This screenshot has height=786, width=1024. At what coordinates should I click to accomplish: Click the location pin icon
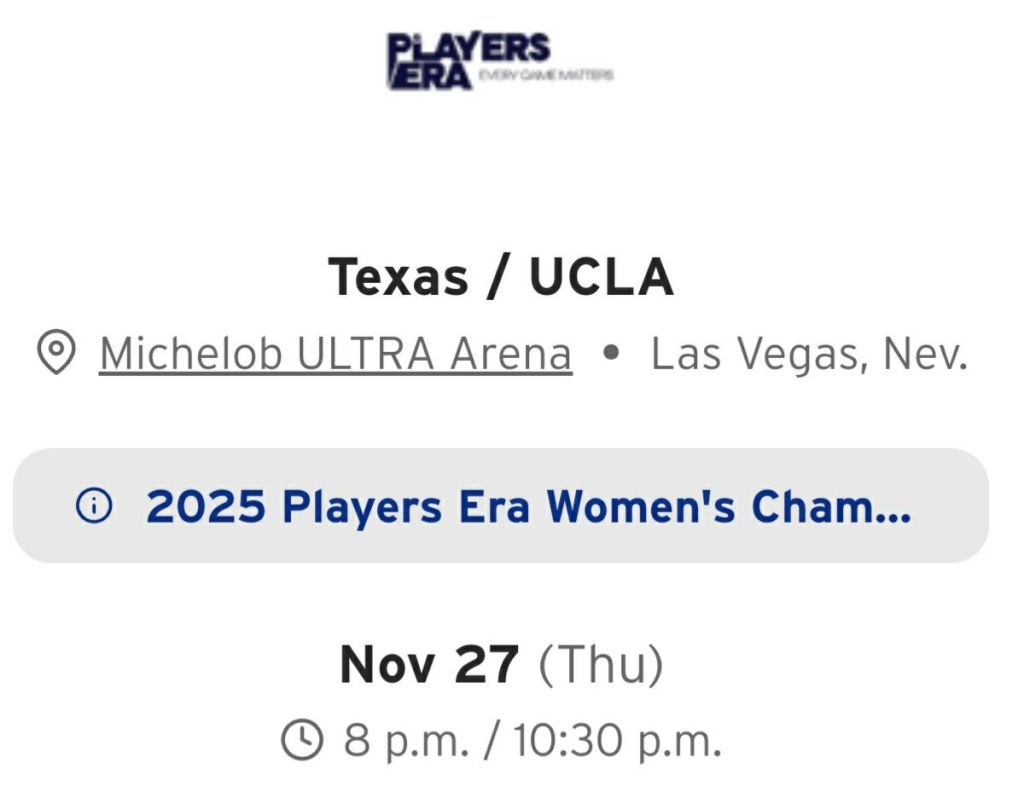[56, 353]
